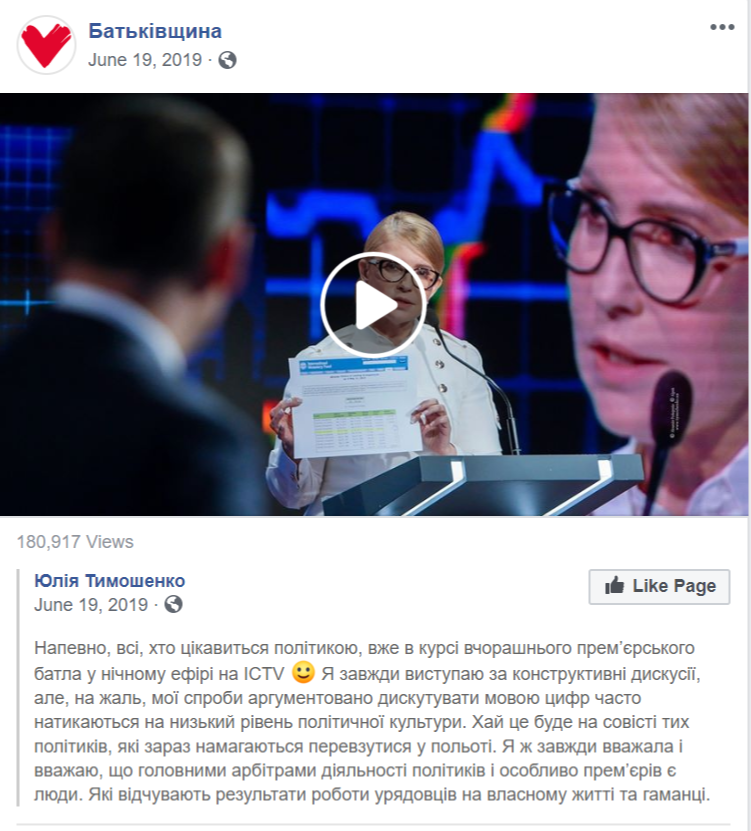
Task: Play the video with the center play button
Action: click(x=374, y=305)
